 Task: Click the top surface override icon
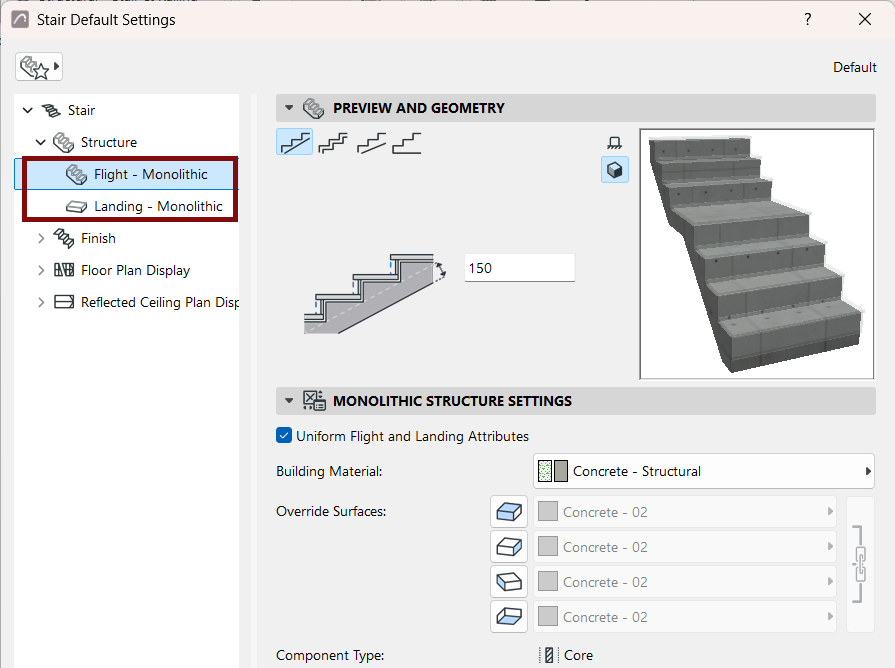pos(509,512)
